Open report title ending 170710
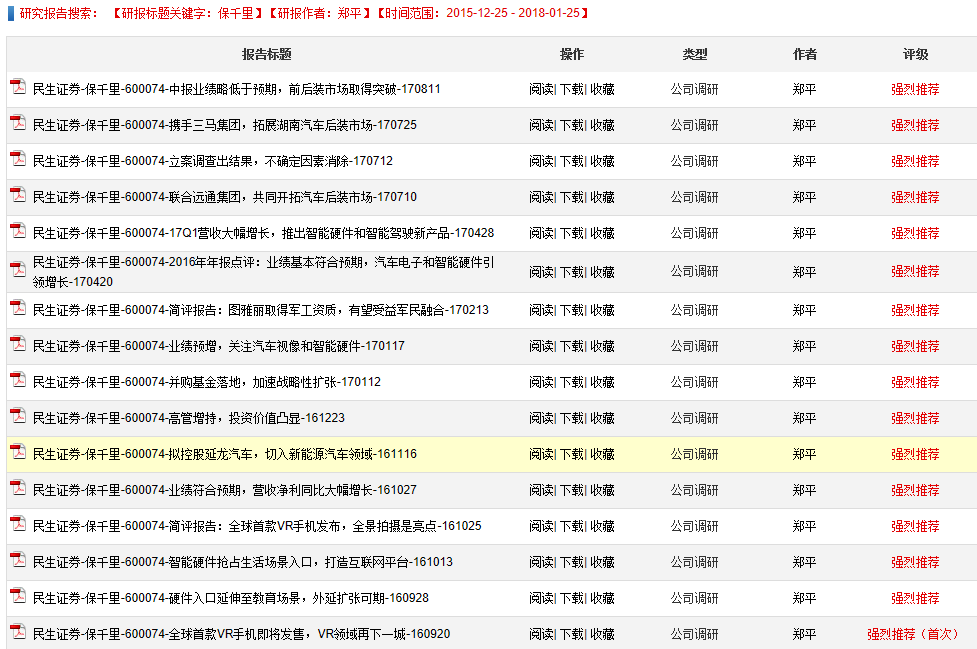977x649 pixels. 224,197
